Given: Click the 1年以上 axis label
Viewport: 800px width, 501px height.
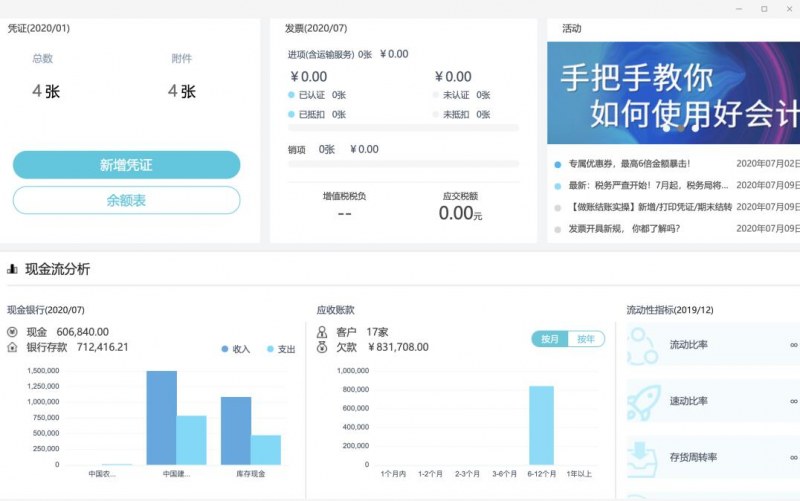Looking at the screenshot, I should pyautogui.click(x=579, y=474).
